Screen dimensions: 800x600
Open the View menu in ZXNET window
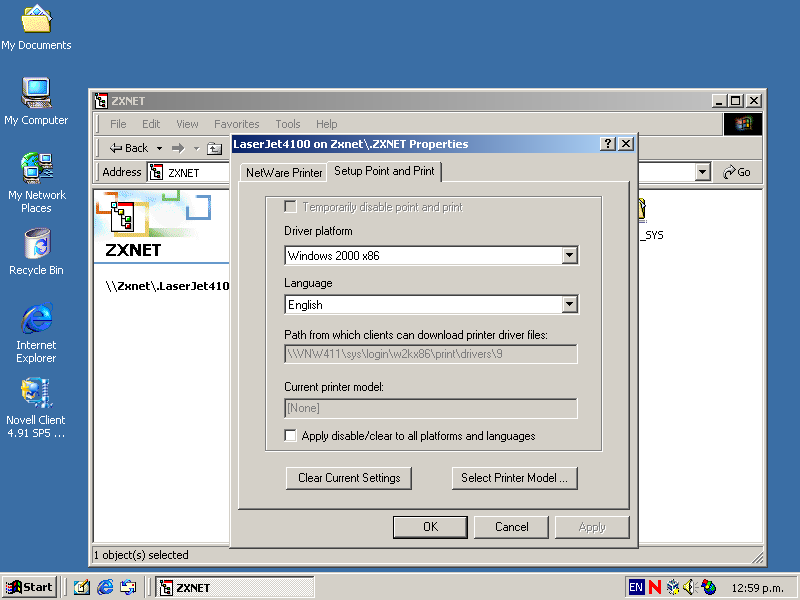(187, 124)
